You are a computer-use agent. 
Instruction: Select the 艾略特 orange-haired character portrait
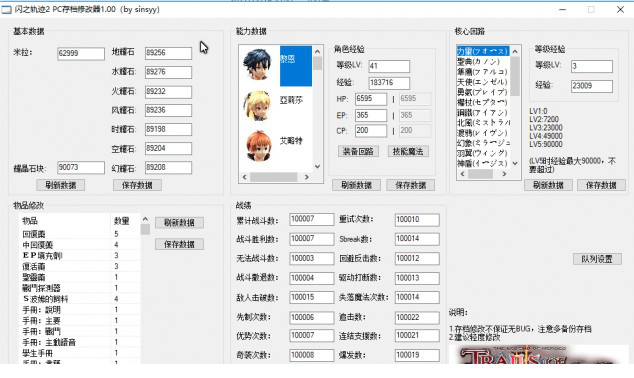tap(258, 146)
